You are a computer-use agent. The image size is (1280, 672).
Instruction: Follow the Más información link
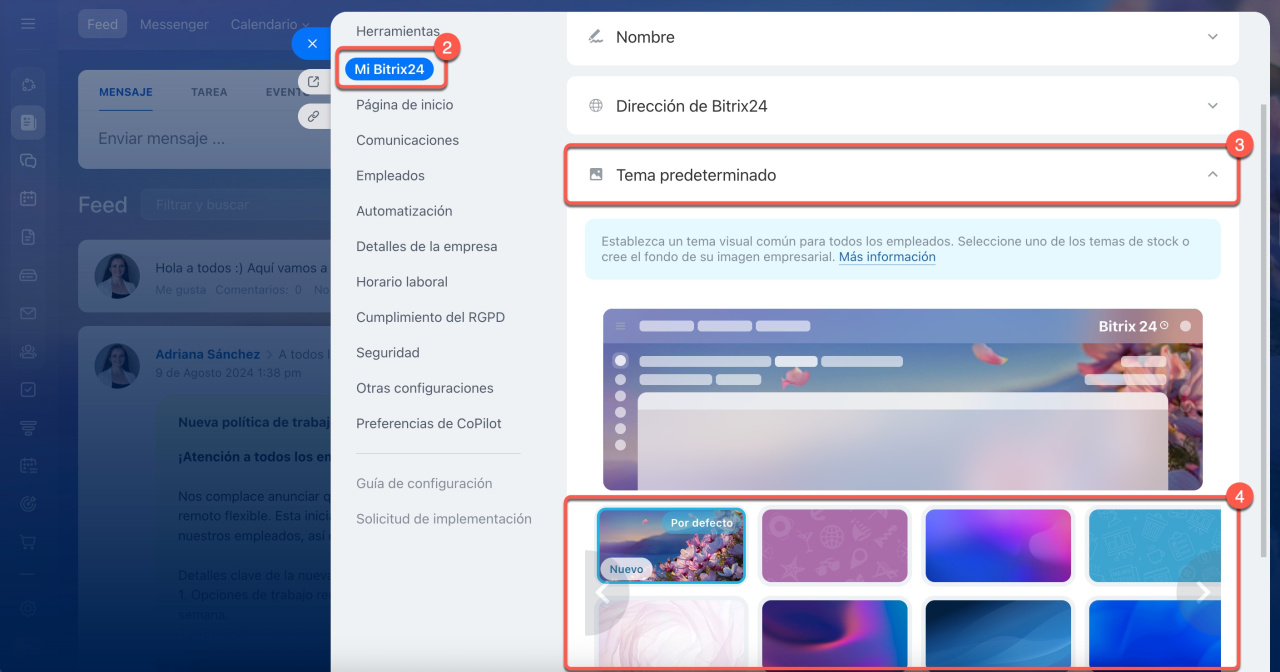tap(887, 257)
